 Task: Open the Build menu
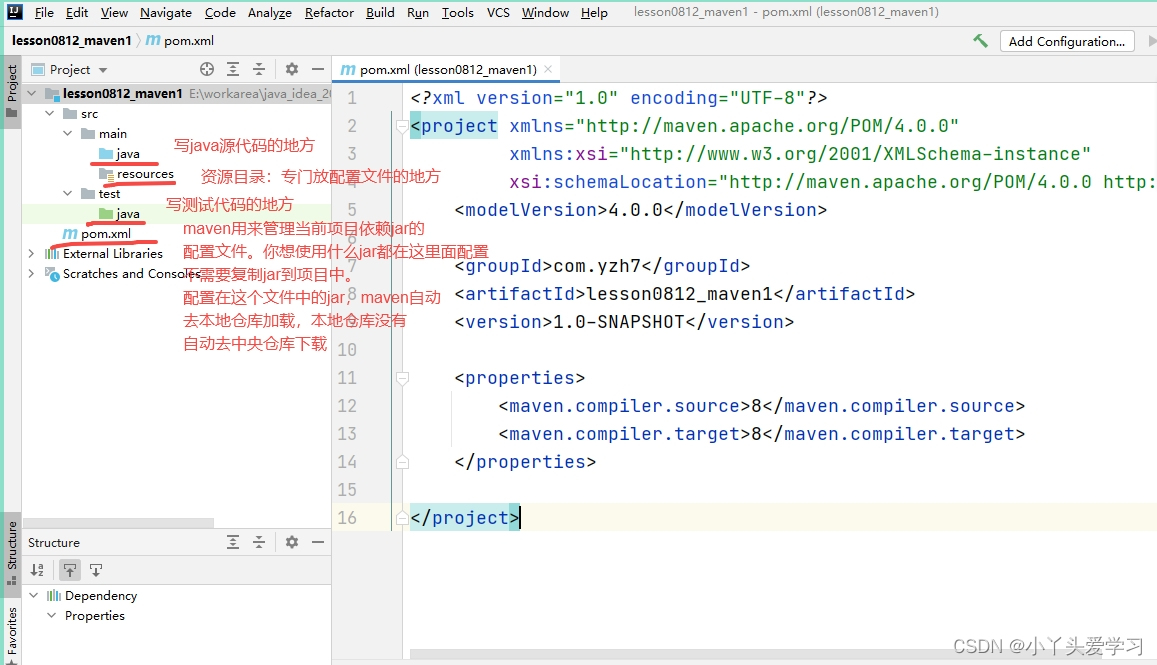pyautogui.click(x=380, y=13)
